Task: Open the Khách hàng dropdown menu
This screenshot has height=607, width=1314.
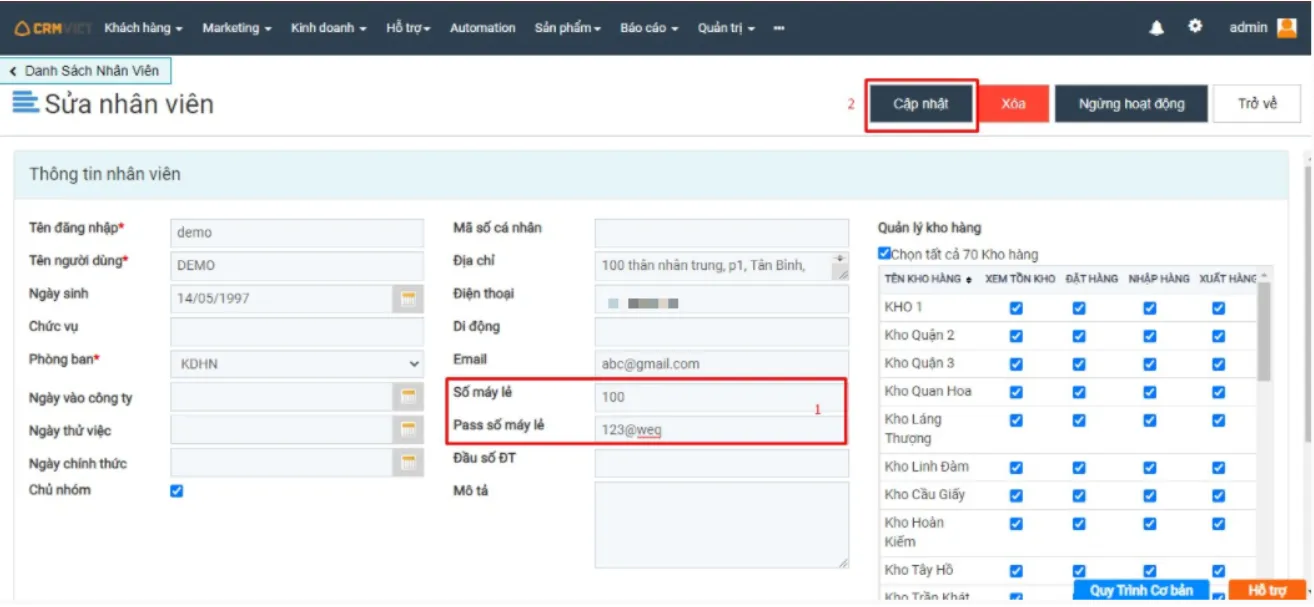Action: pos(143,28)
